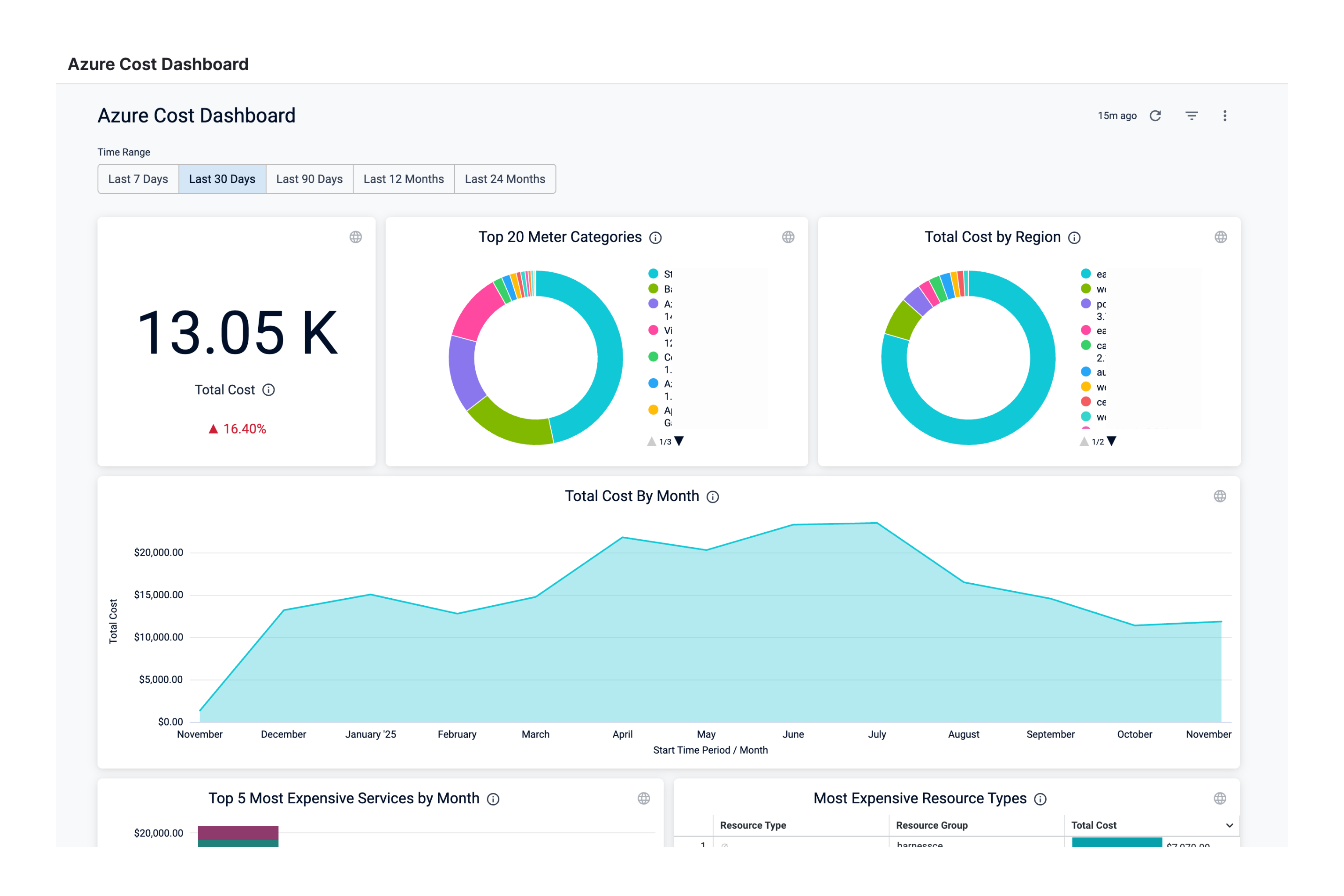Select the Last 7 Days time range

click(x=138, y=179)
